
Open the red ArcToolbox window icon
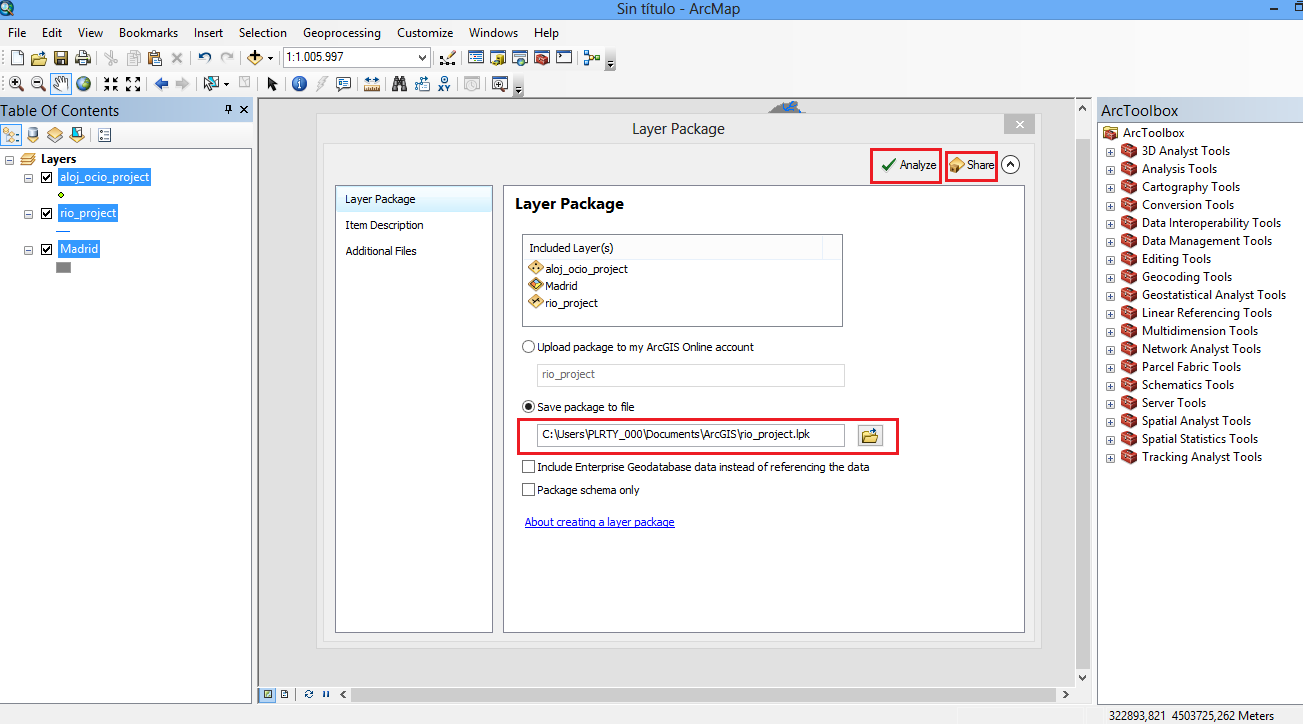coord(542,58)
